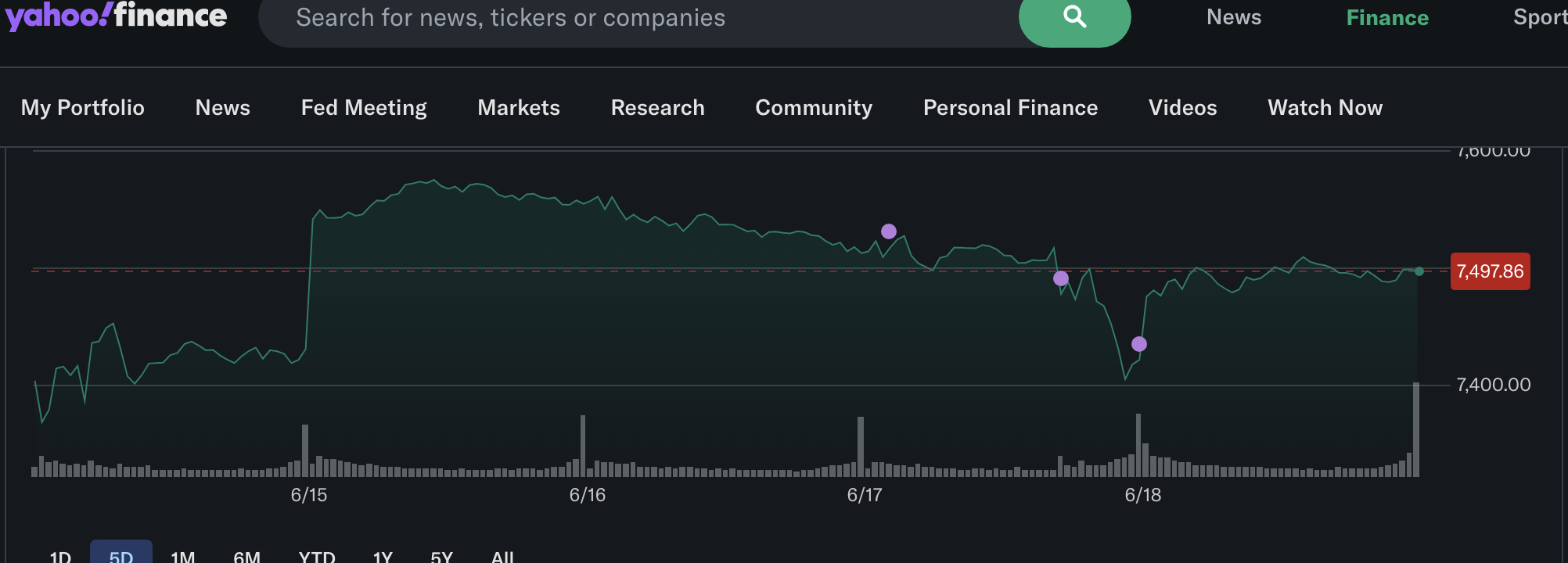
Task: Click the green current-price dot on the chart
Action: click(1419, 271)
